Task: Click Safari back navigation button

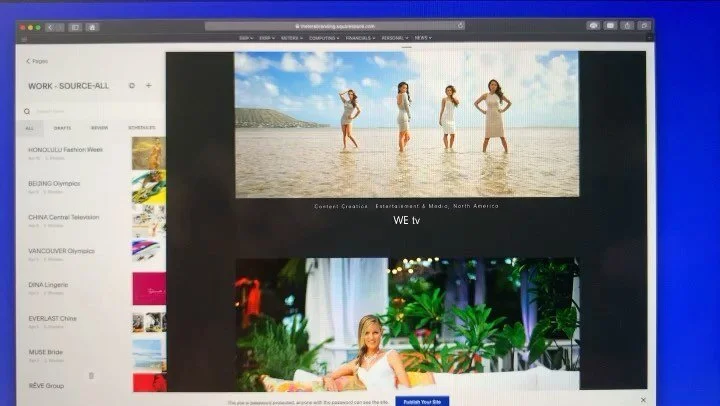Action: tap(50, 28)
